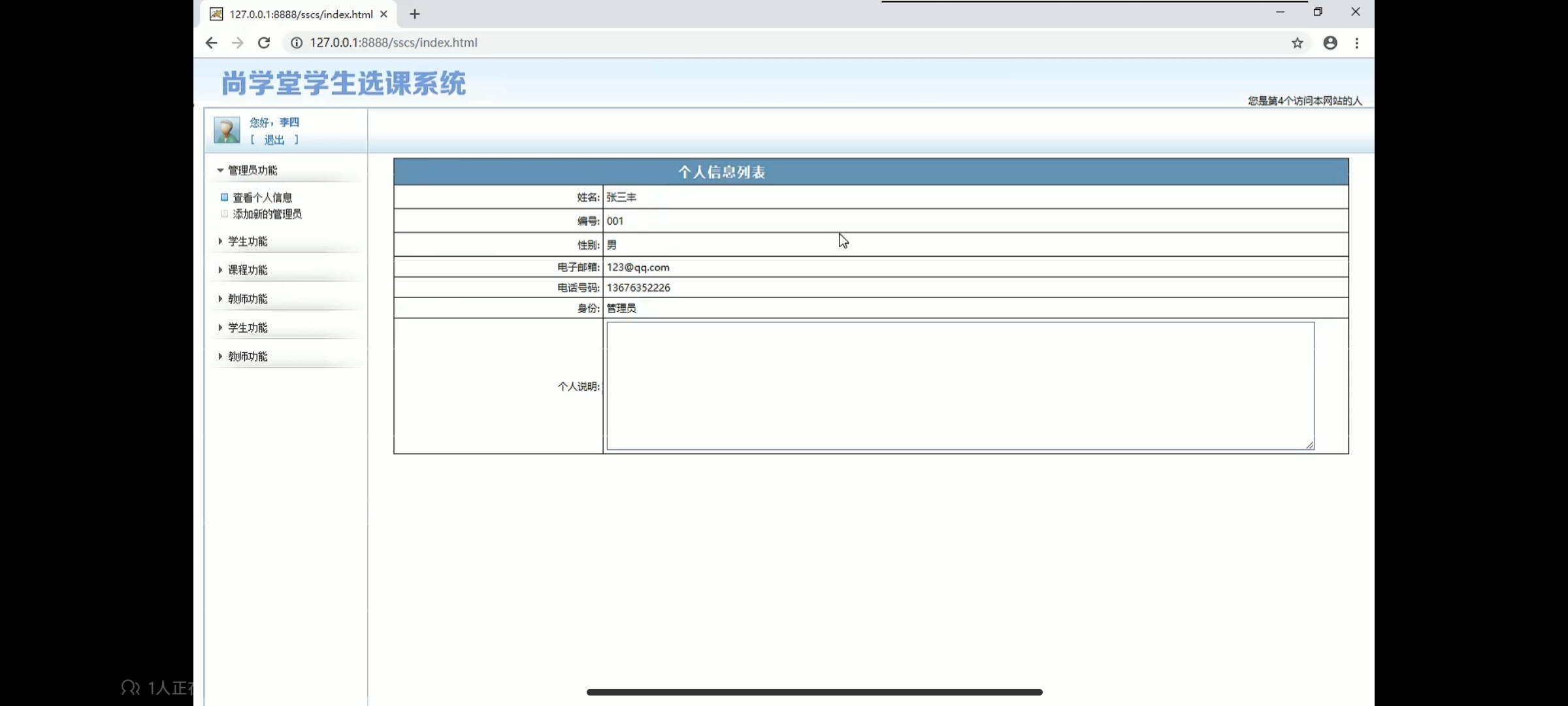Screen dimensions: 1568x706
Task: Click inside the 个人说明 text area
Action: pos(959,386)
